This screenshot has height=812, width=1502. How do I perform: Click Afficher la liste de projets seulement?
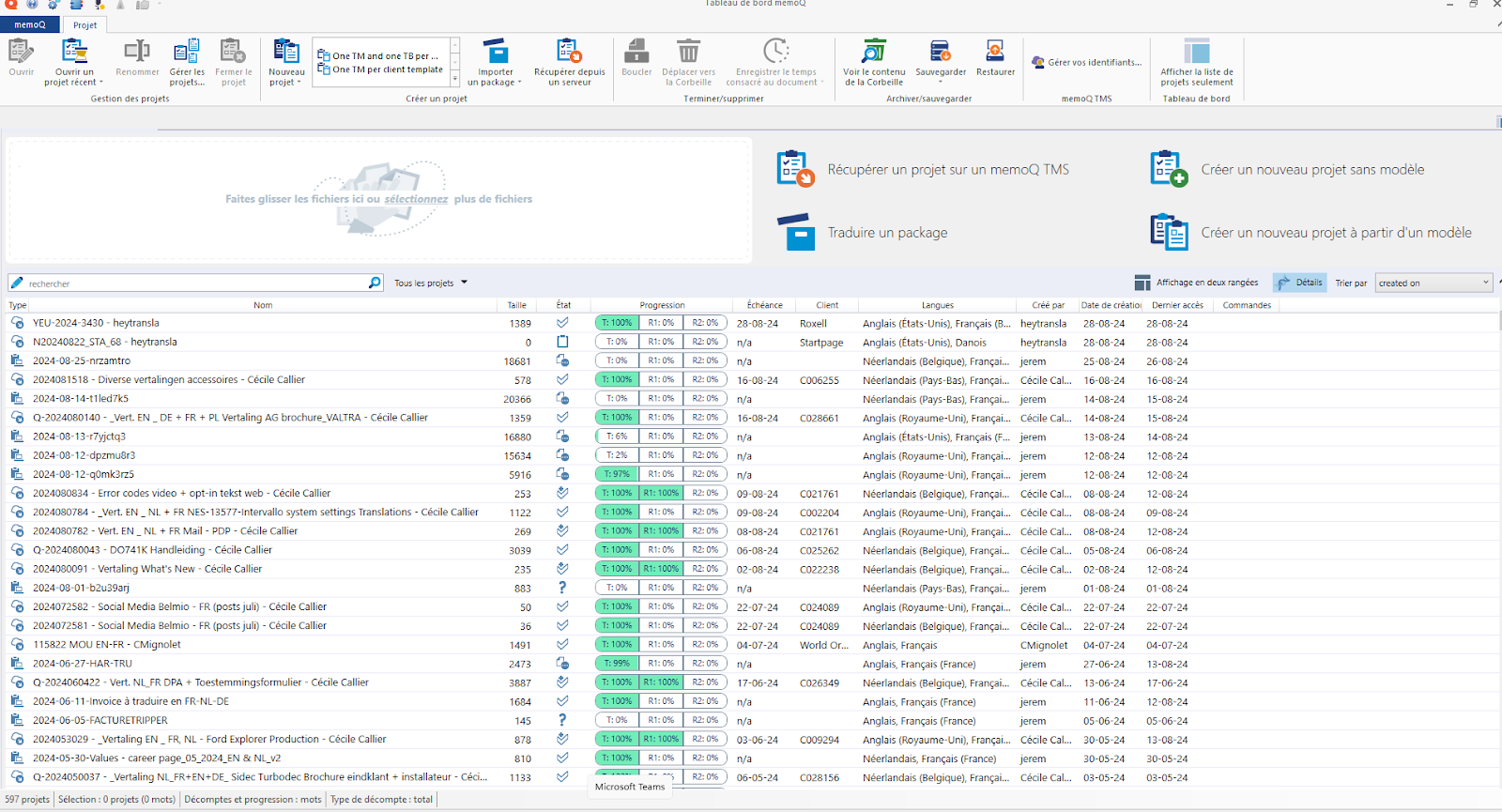click(1197, 62)
